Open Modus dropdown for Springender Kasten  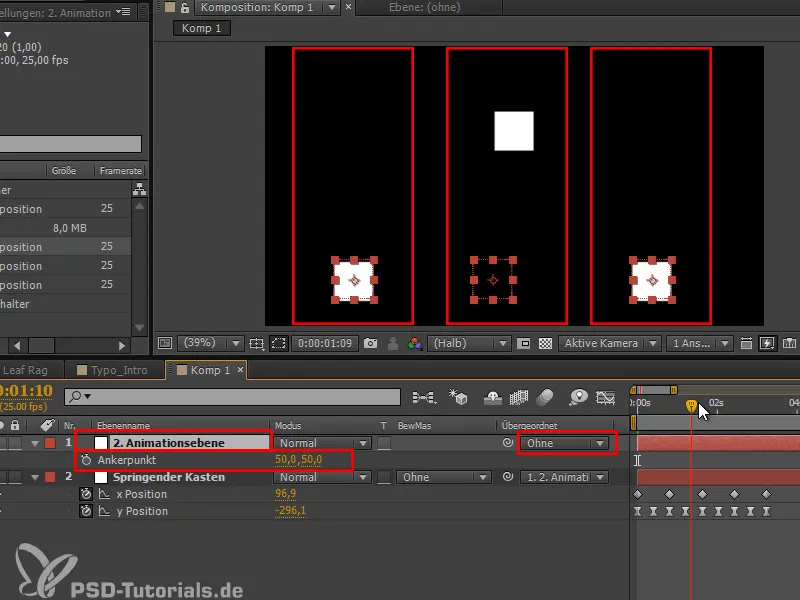click(x=322, y=477)
